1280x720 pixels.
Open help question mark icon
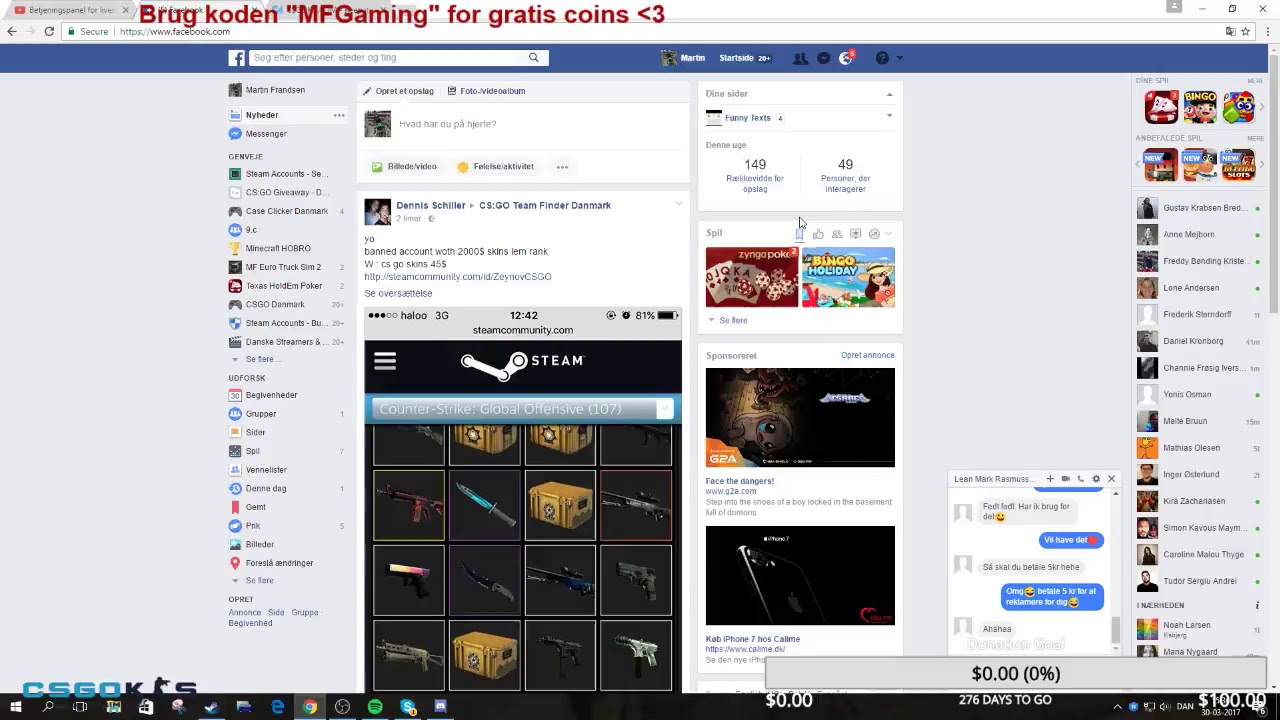pyautogui.click(x=882, y=58)
